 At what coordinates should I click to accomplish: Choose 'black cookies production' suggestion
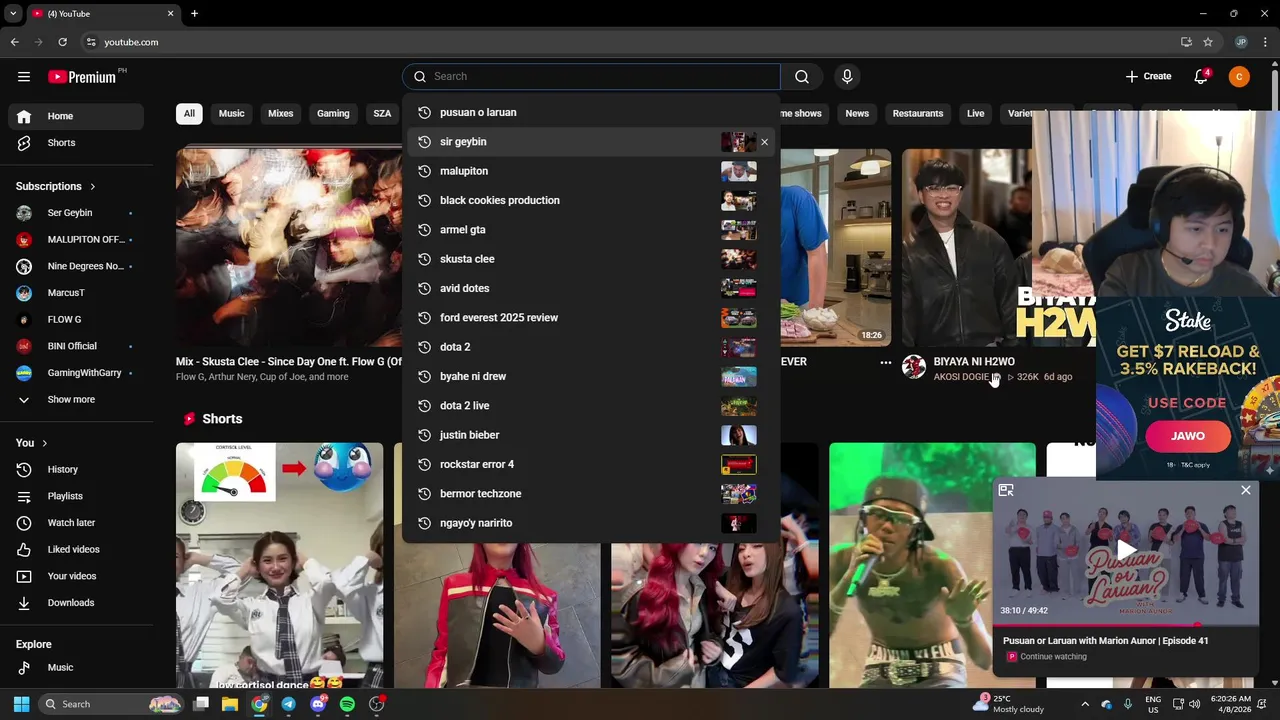pyautogui.click(x=591, y=200)
